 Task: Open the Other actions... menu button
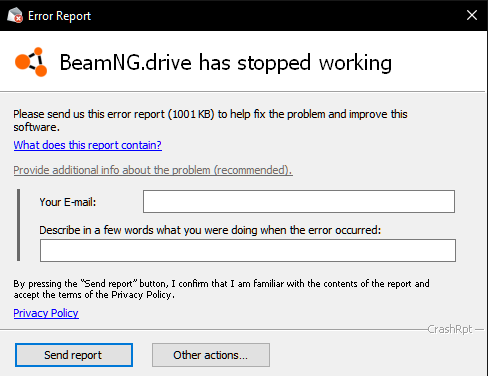pyautogui.click(x=211, y=355)
